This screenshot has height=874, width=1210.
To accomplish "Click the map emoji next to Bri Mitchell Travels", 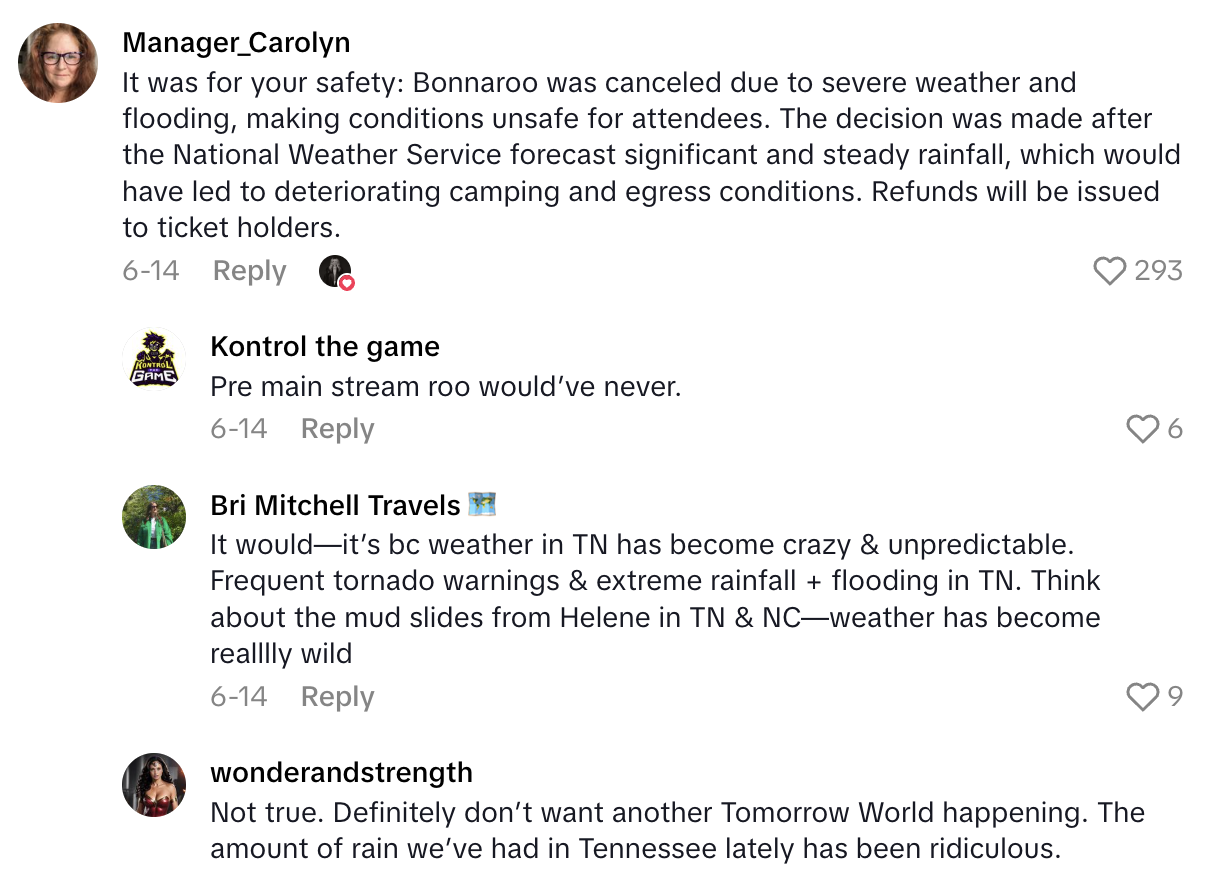I will 483,505.
